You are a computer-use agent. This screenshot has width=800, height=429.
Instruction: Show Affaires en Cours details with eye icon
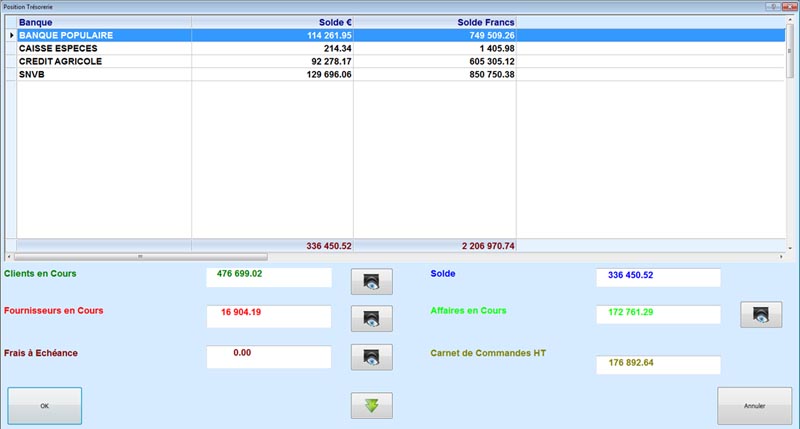pyautogui.click(x=760, y=315)
